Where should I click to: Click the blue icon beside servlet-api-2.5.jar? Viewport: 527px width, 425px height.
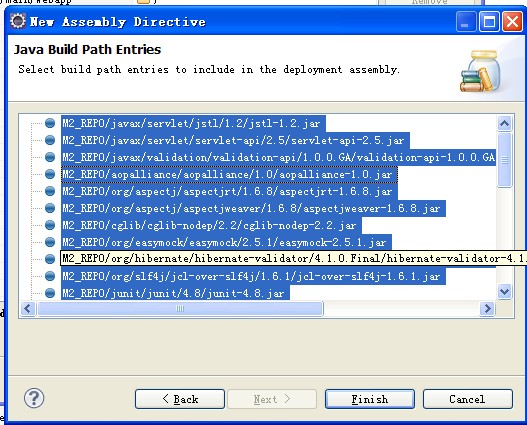(x=50, y=140)
